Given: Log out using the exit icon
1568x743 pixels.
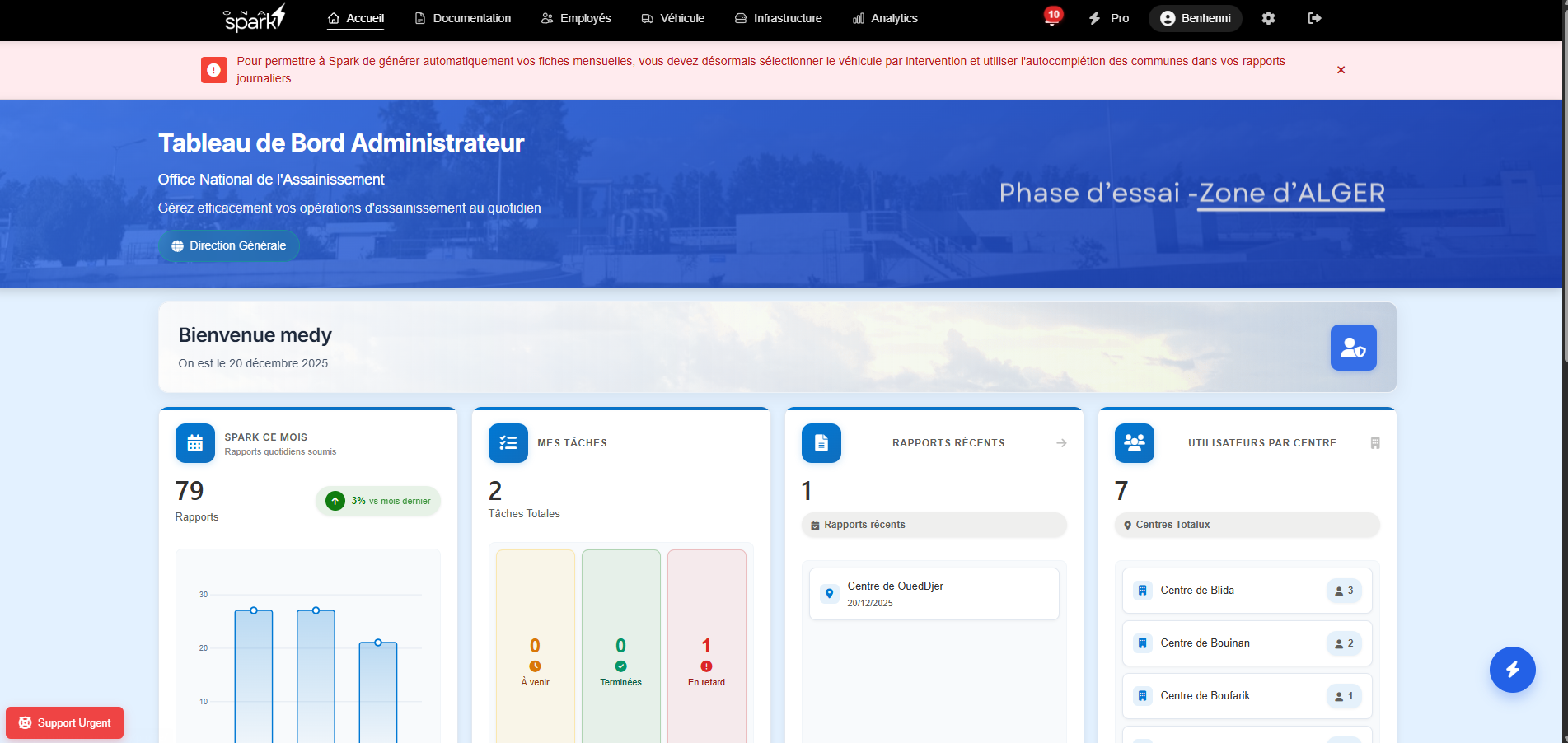Looking at the screenshot, I should pos(1315,18).
